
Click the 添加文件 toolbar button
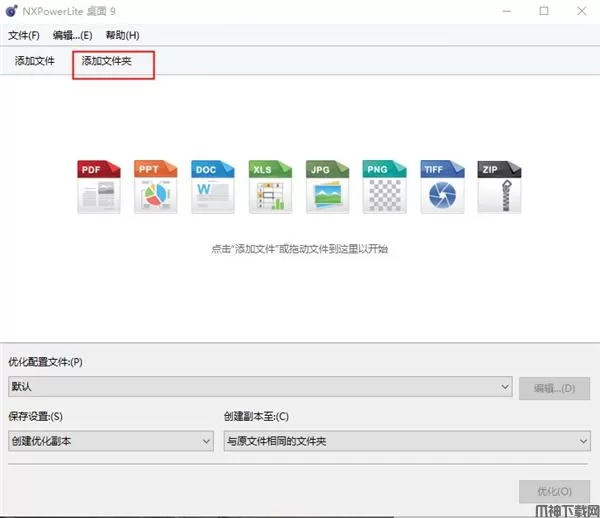pyautogui.click(x=35, y=62)
